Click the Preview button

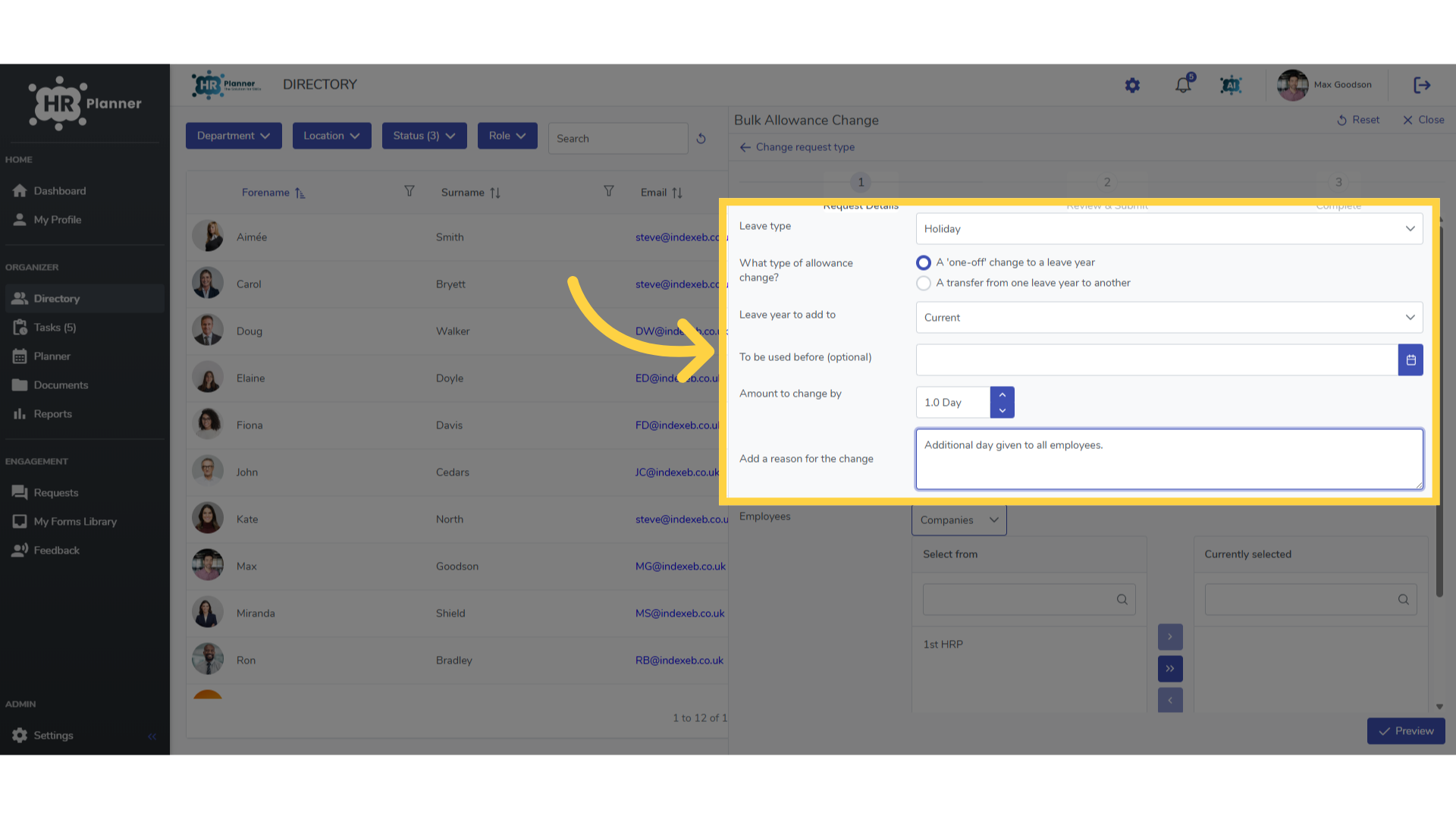(1406, 731)
